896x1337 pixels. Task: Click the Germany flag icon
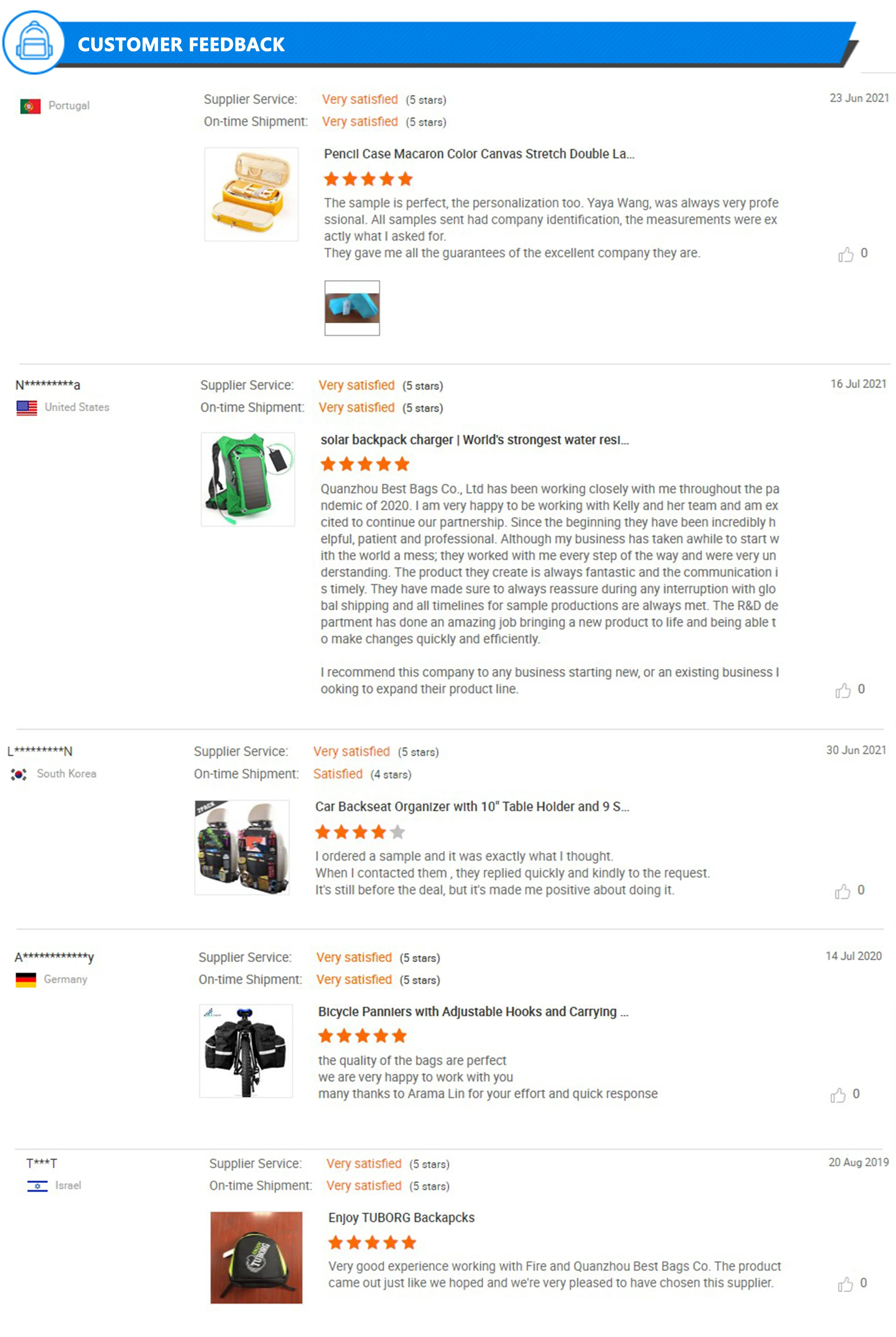(x=26, y=980)
